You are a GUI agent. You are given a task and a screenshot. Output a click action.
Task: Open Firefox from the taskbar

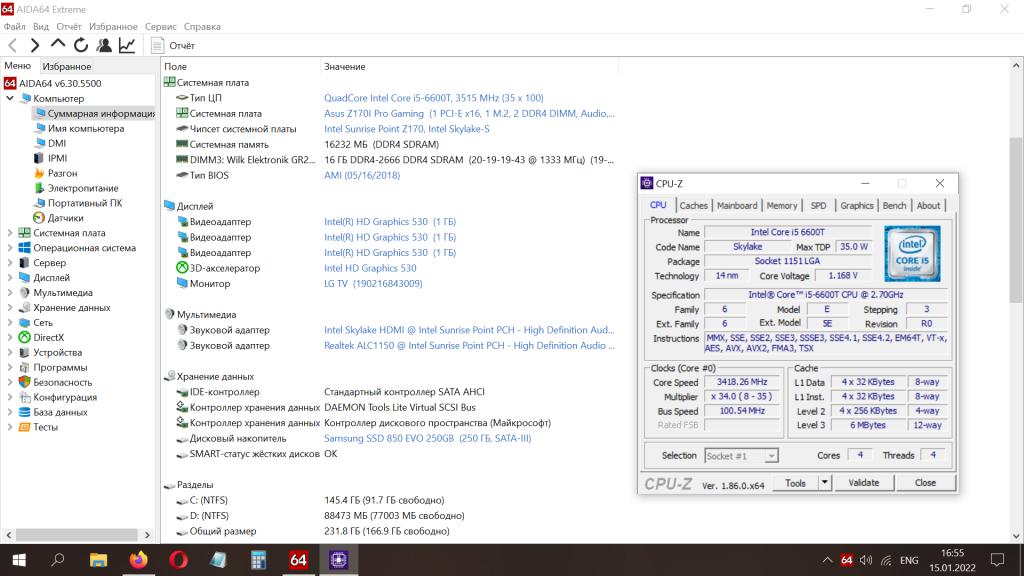(137, 559)
